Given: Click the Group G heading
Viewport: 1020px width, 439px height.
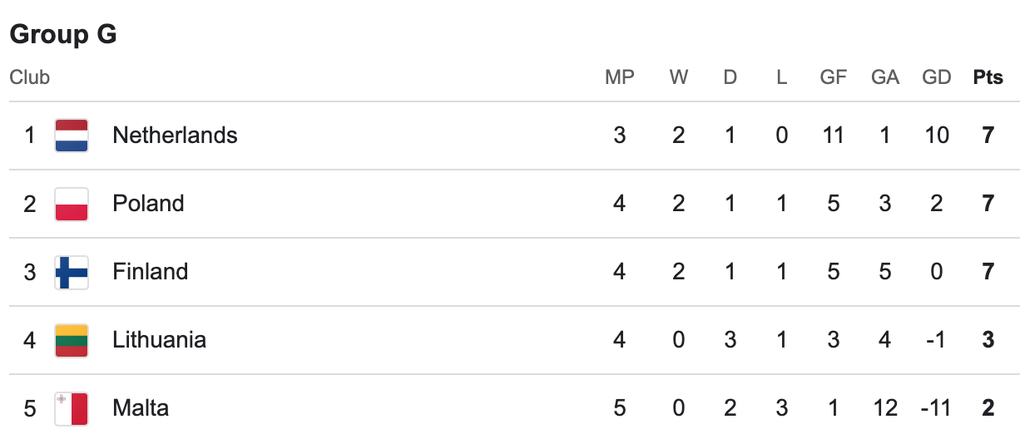Looking at the screenshot, I should [x=63, y=34].
